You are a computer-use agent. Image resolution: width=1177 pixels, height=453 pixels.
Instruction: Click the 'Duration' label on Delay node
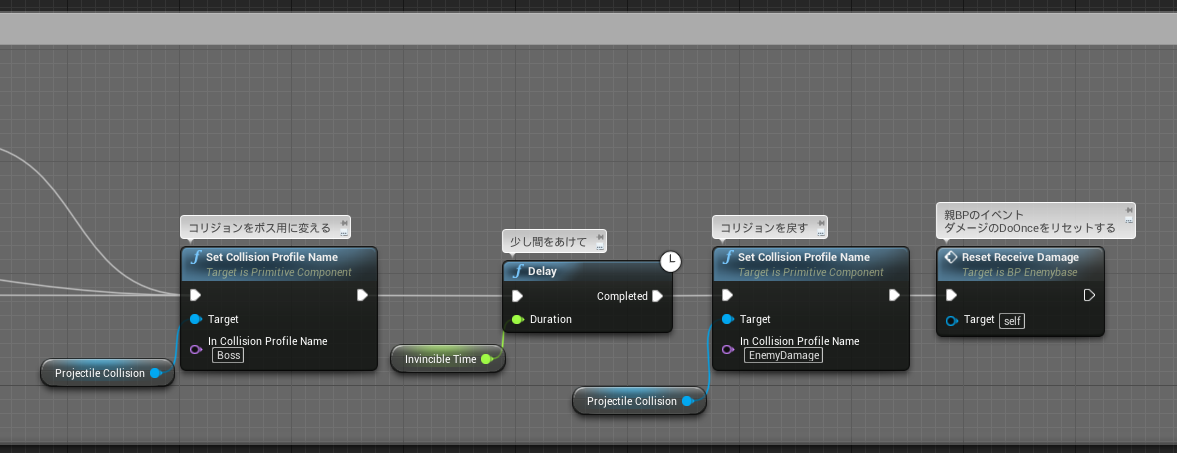[x=551, y=319]
